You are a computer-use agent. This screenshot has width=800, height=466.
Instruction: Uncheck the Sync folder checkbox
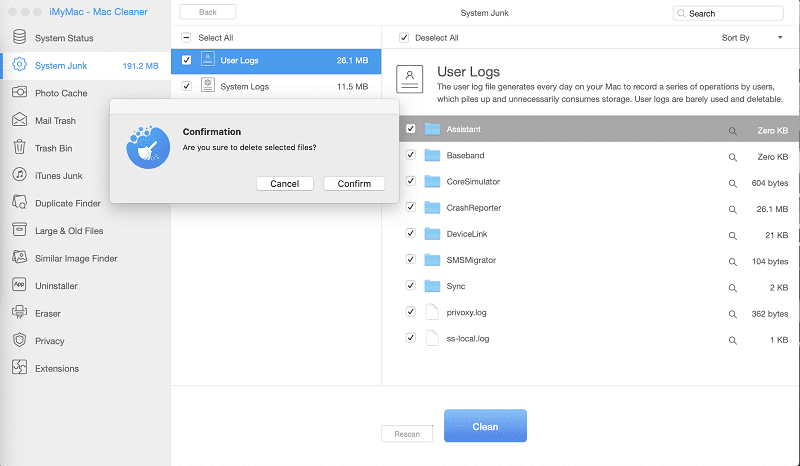[x=411, y=285]
